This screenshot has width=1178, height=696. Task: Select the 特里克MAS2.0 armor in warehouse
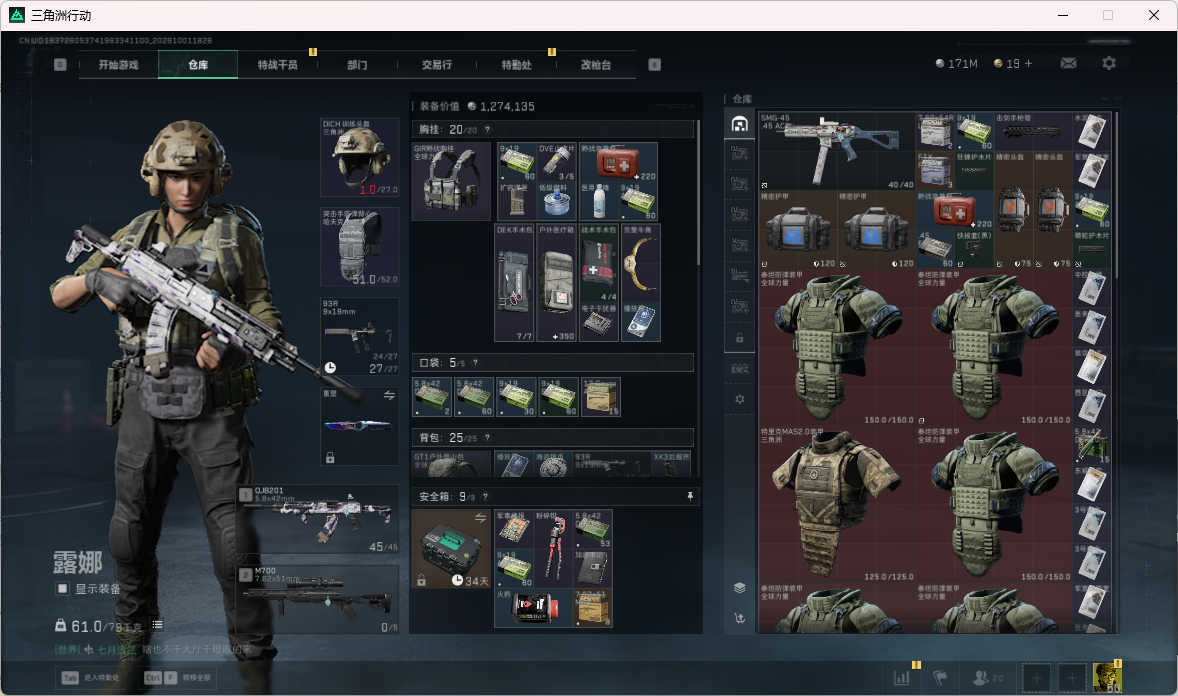point(837,504)
